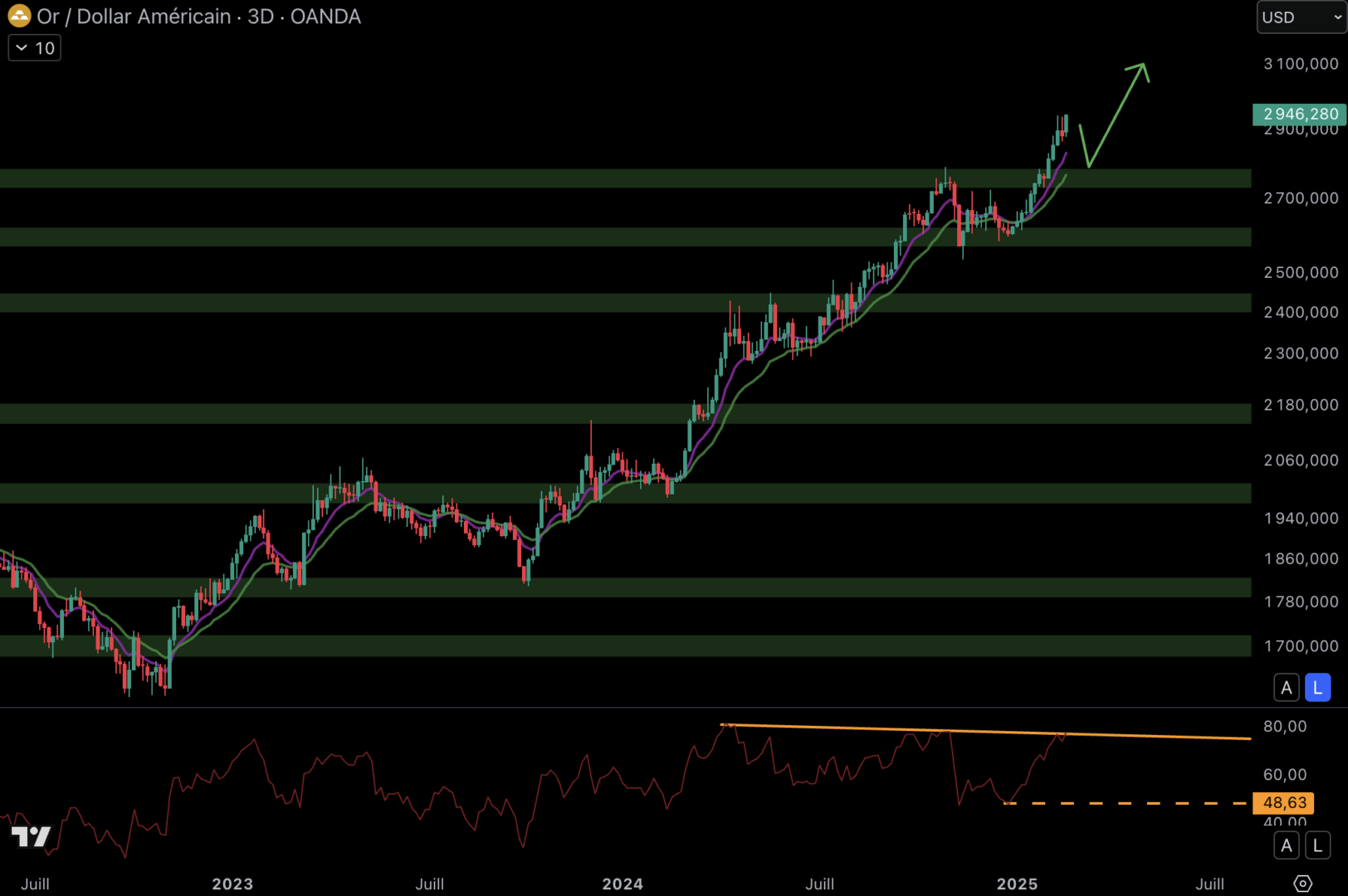Image resolution: width=1348 pixels, height=896 pixels.
Task: Click the gold symbol logo icon
Action: 19,16
